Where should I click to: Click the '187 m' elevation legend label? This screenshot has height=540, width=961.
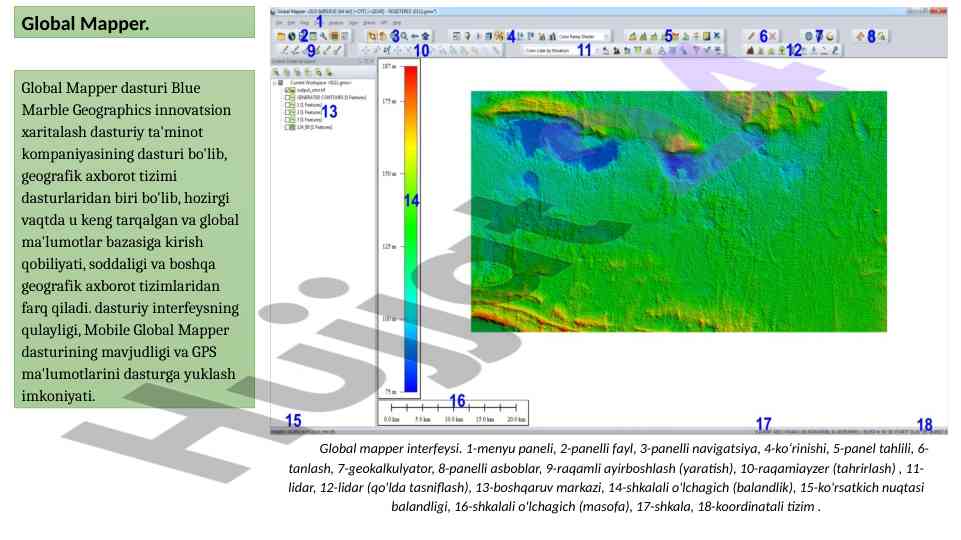point(389,66)
